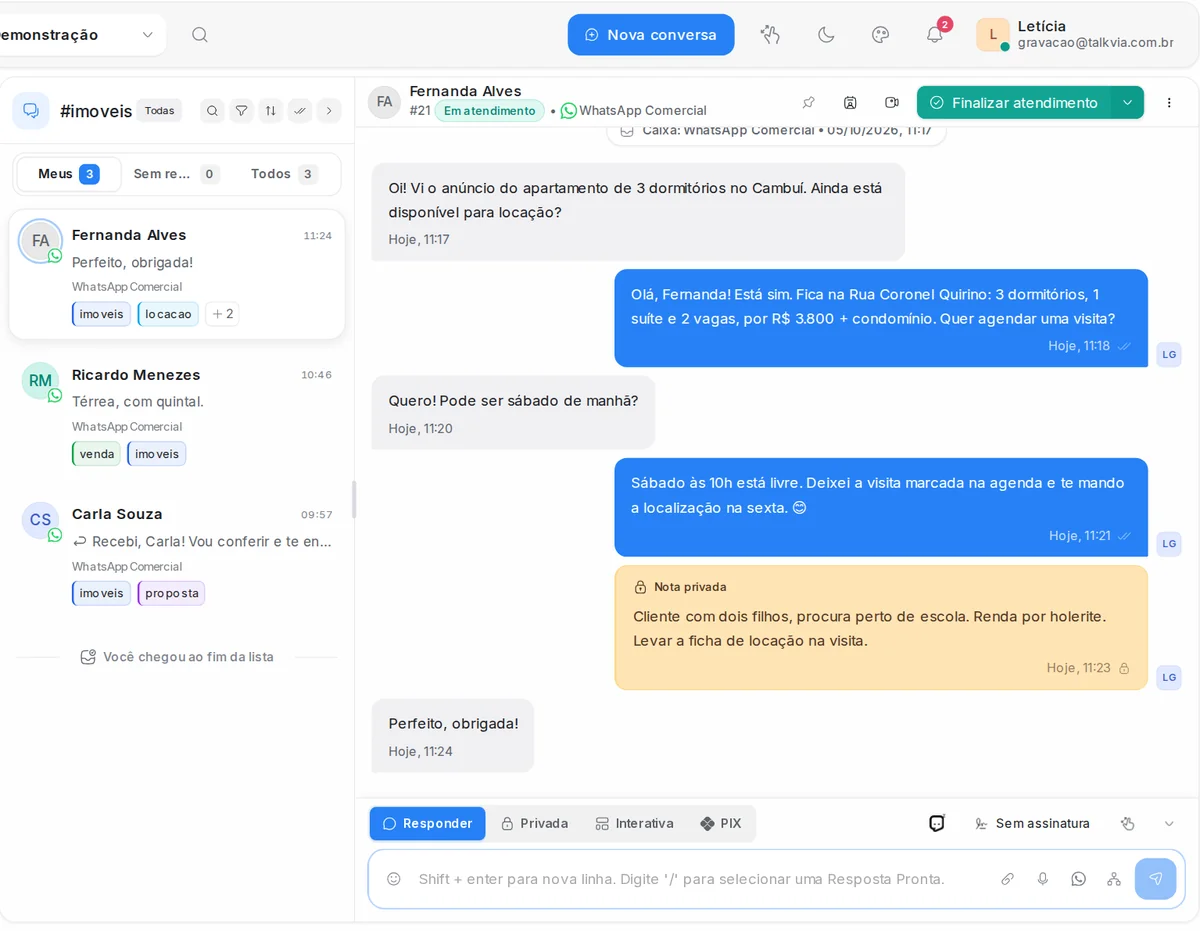
Task: Click the Em atendimento status badge
Action: coord(490,111)
